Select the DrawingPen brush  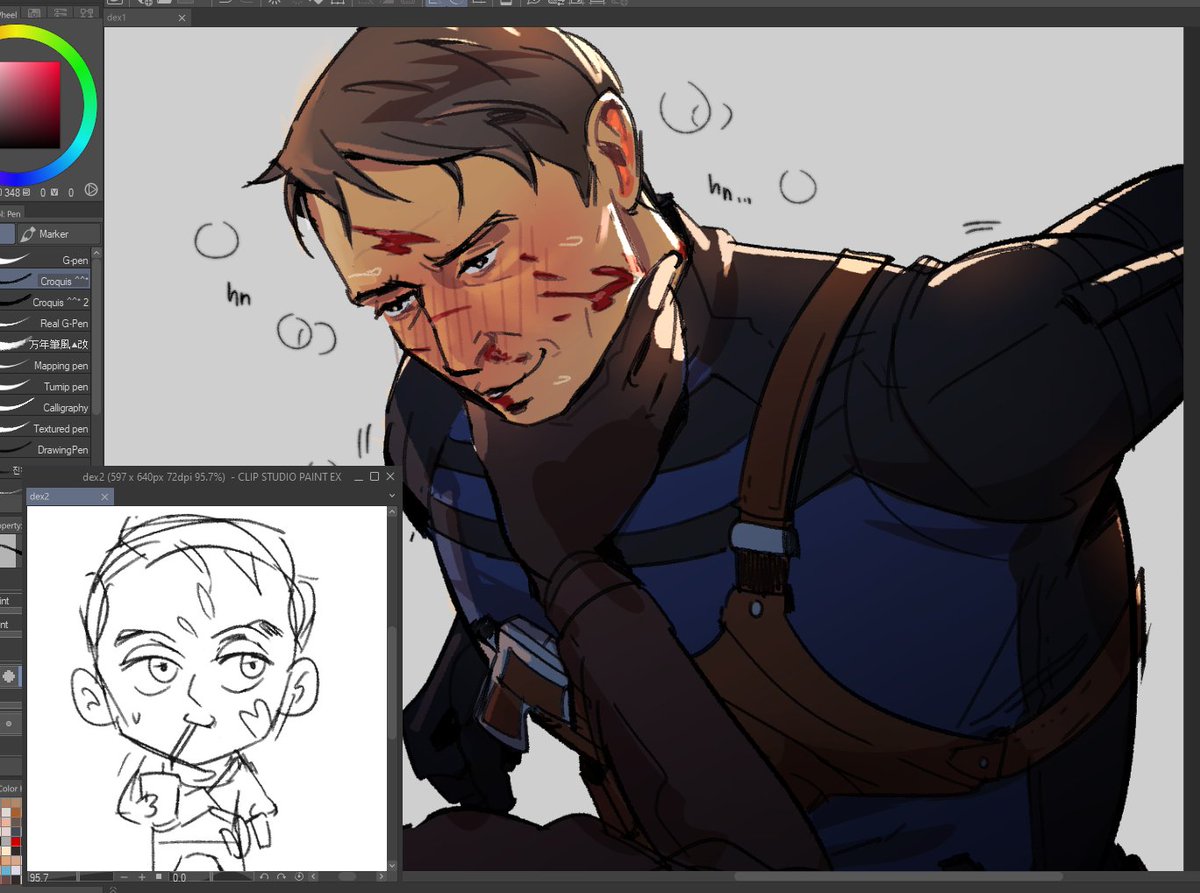(x=47, y=450)
